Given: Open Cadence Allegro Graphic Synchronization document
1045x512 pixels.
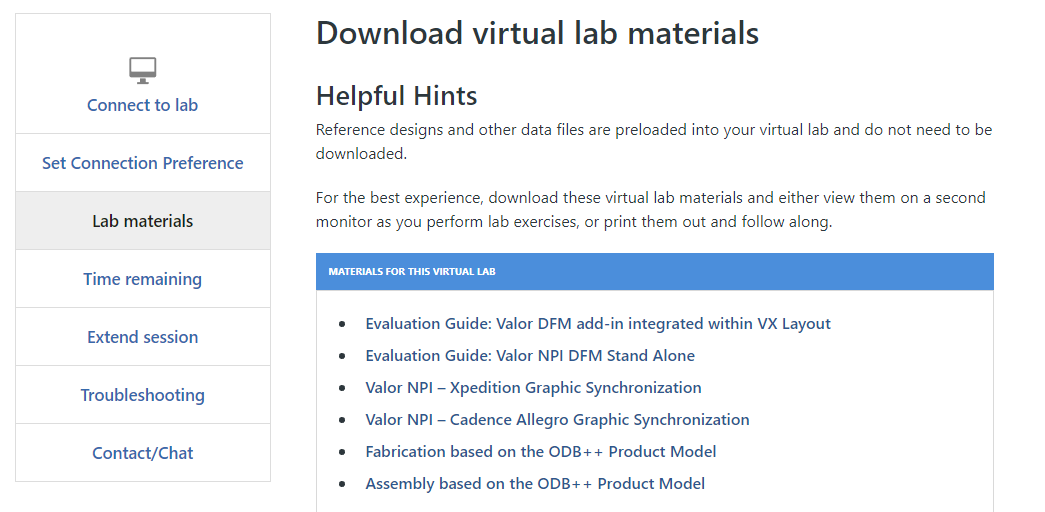Looking at the screenshot, I should point(557,420).
